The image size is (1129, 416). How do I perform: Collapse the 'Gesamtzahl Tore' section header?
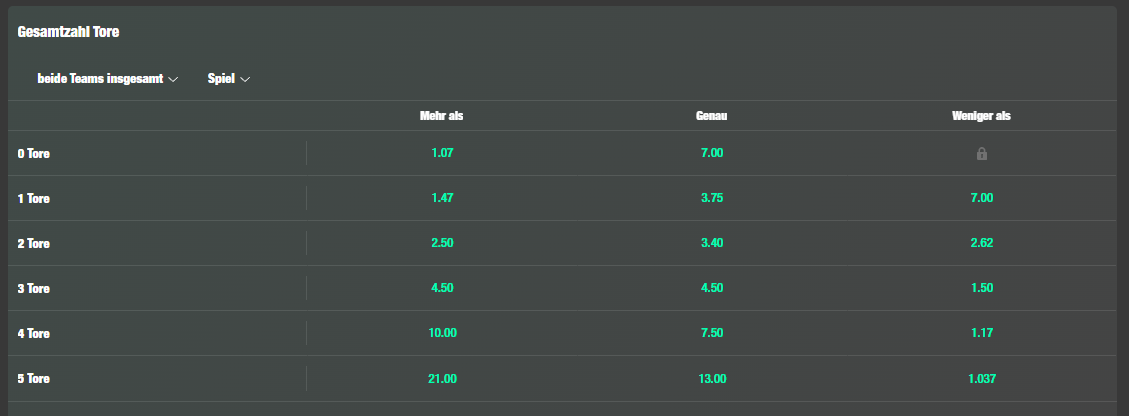click(68, 32)
